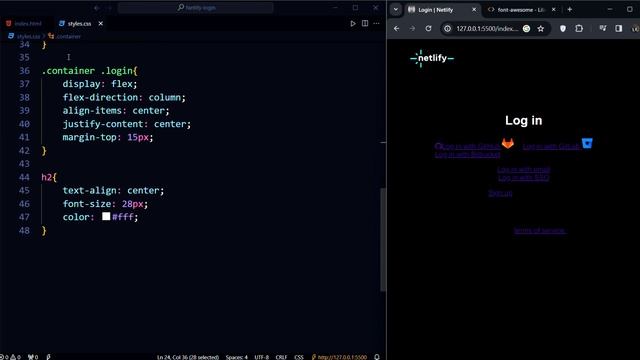640x360 pixels.
Task: Click the terms of service link
Action: coord(539,231)
